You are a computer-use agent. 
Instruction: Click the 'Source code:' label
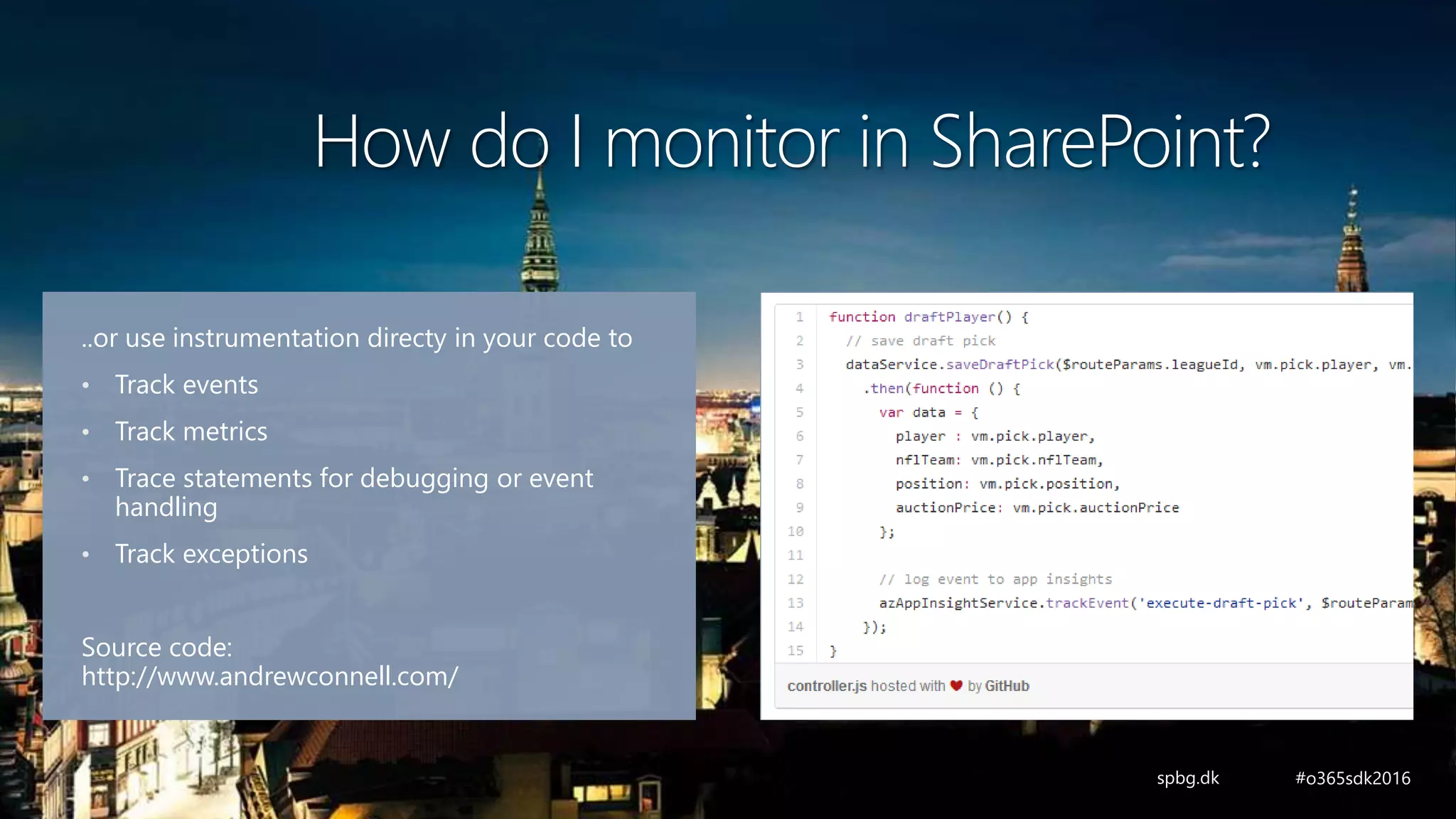157,647
